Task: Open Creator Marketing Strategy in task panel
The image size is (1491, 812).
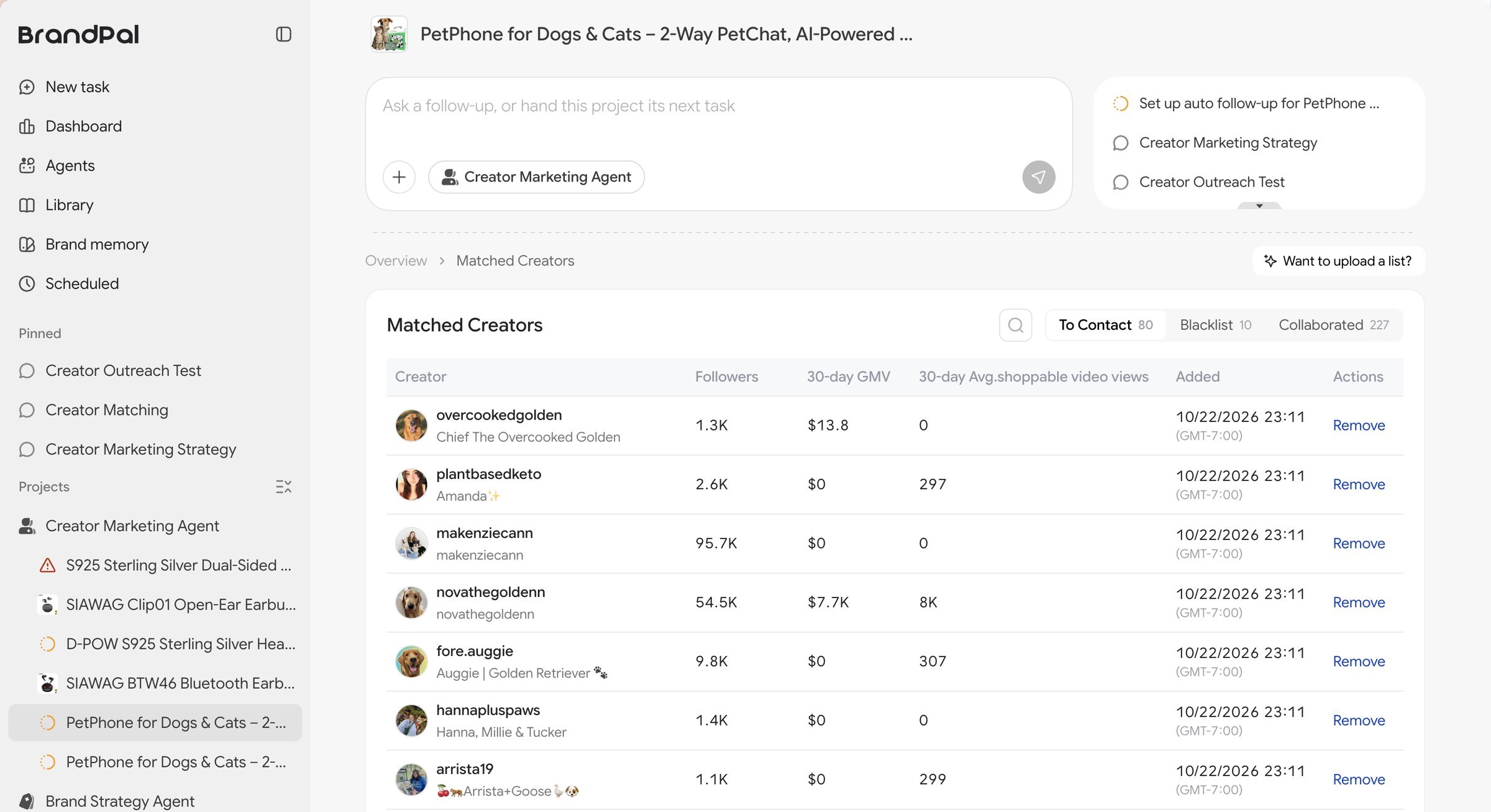Action: [x=1215, y=143]
